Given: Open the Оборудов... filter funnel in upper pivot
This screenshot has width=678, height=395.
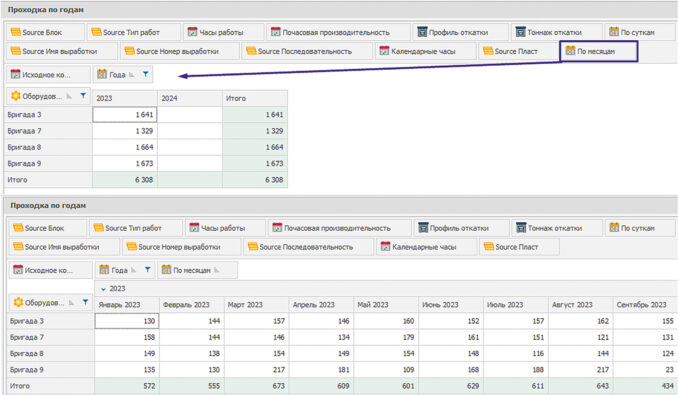Looking at the screenshot, I should coord(83,96).
